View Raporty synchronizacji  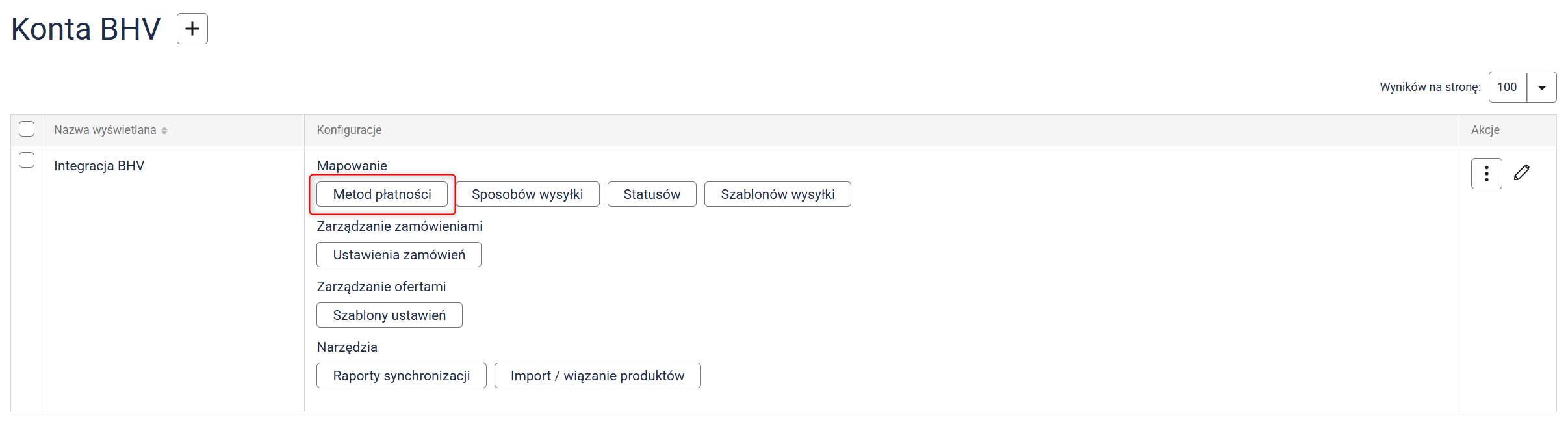coord(402,376)
